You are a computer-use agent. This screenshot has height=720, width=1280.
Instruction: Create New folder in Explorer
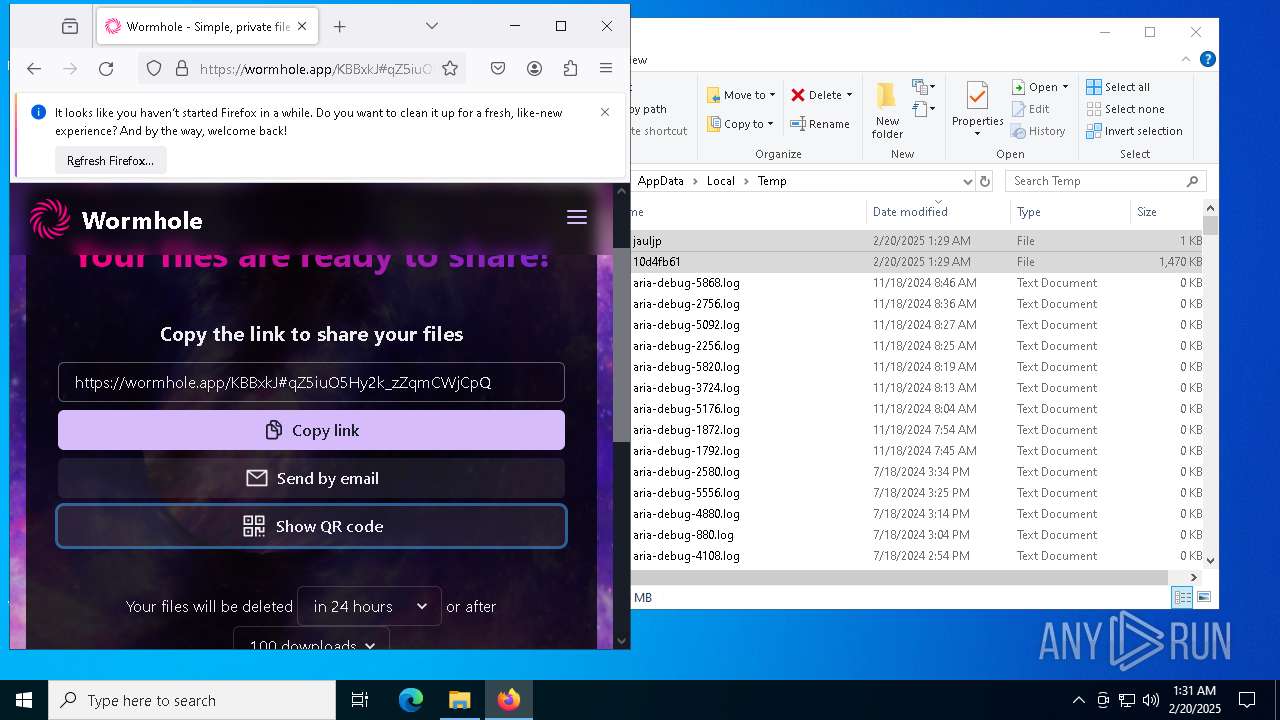coord(887,110)
